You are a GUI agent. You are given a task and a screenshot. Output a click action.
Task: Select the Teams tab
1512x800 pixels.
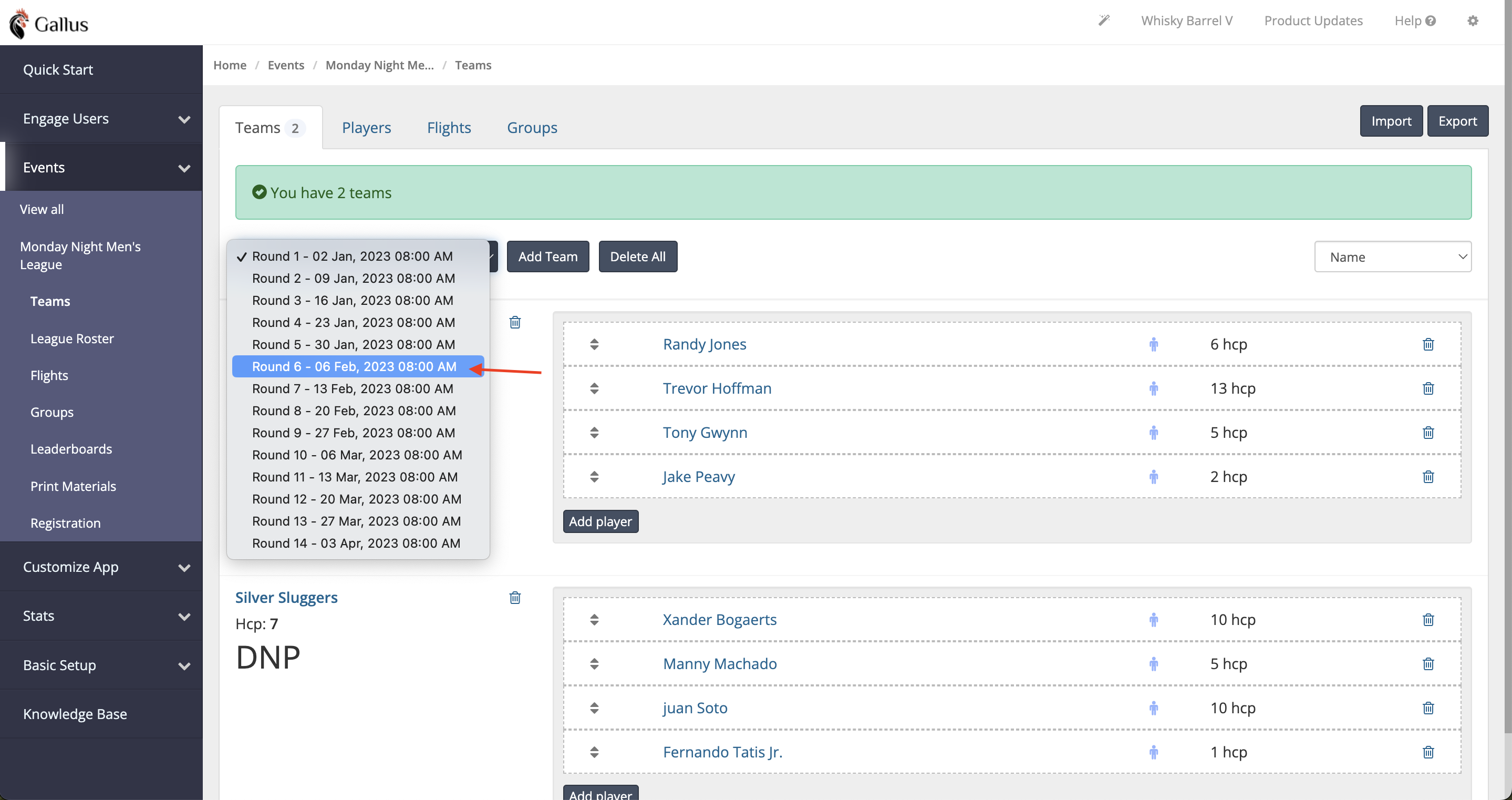[x=271, y=127]
